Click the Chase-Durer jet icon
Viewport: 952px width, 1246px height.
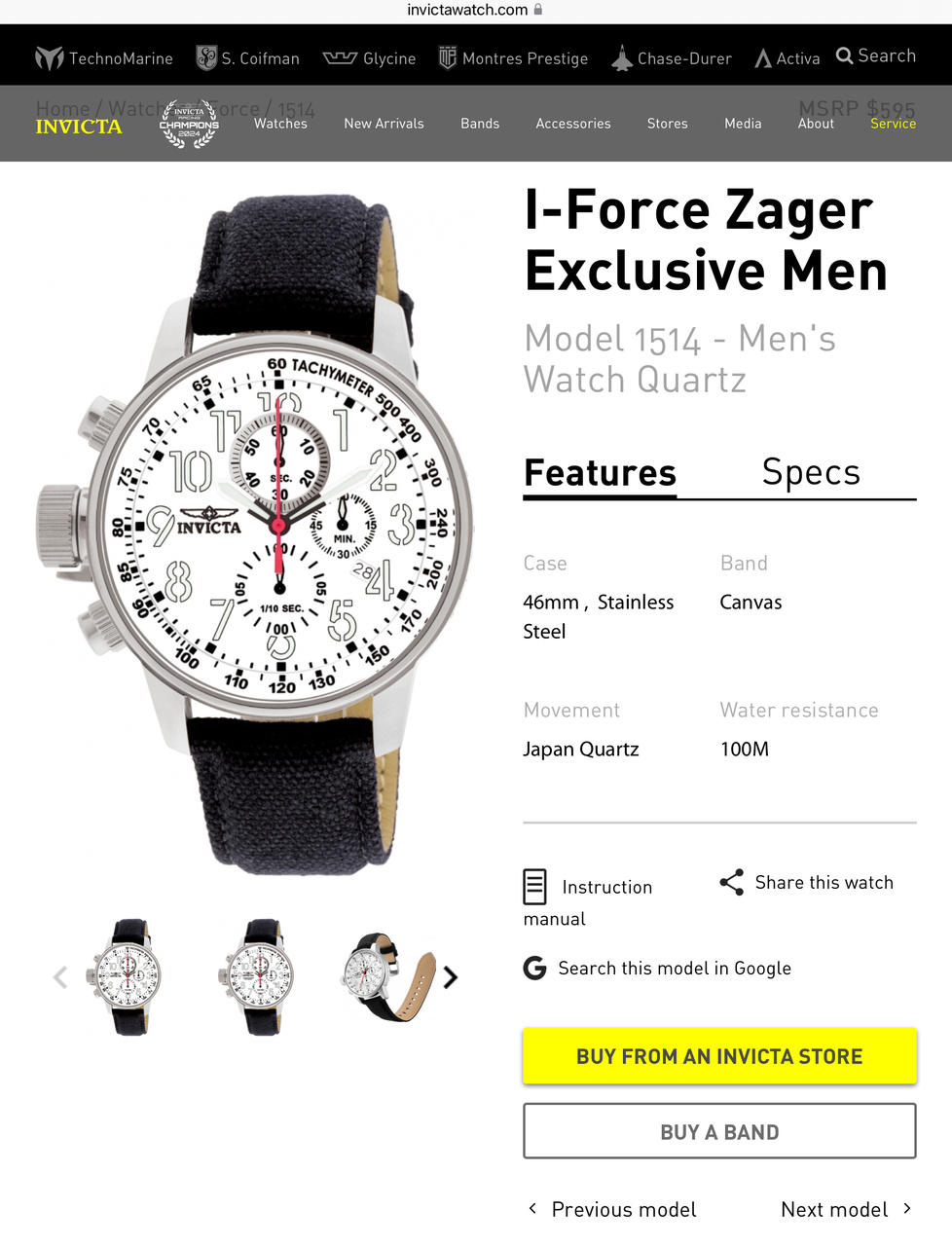[x=622, y=58]
